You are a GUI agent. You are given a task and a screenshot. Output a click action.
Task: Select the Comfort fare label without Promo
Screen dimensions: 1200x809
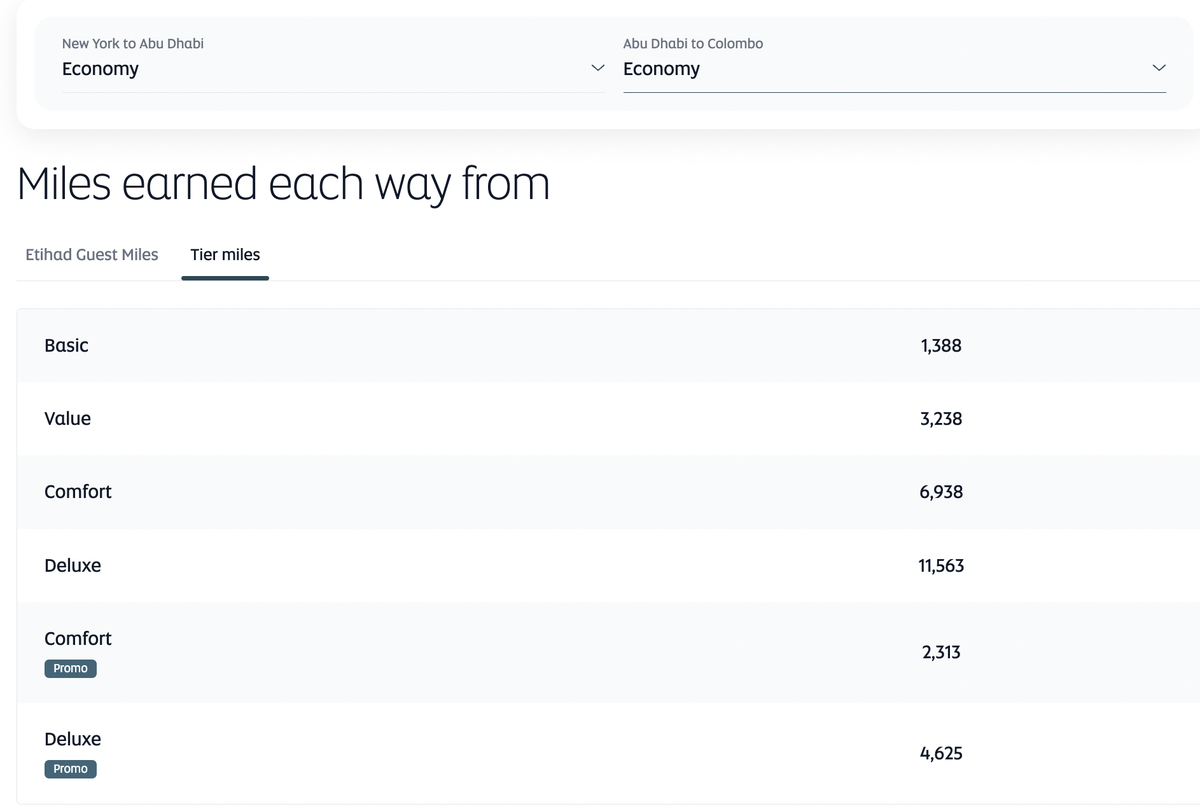pyautogui.click(x=78, y=492)
